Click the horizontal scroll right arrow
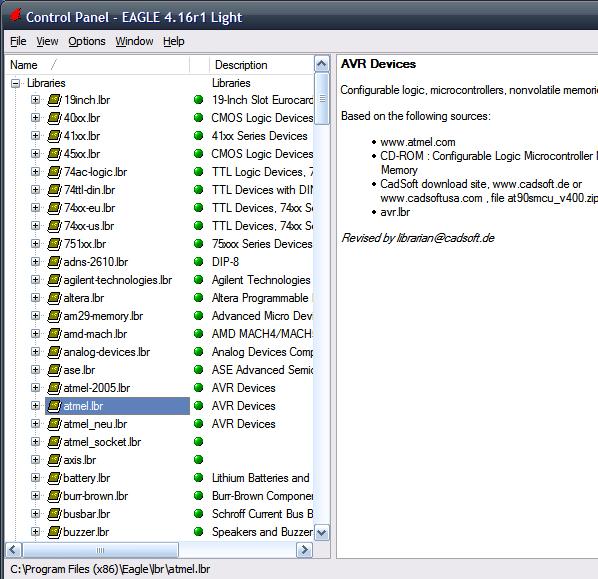 pyautogui.click(x=305, y=550)
